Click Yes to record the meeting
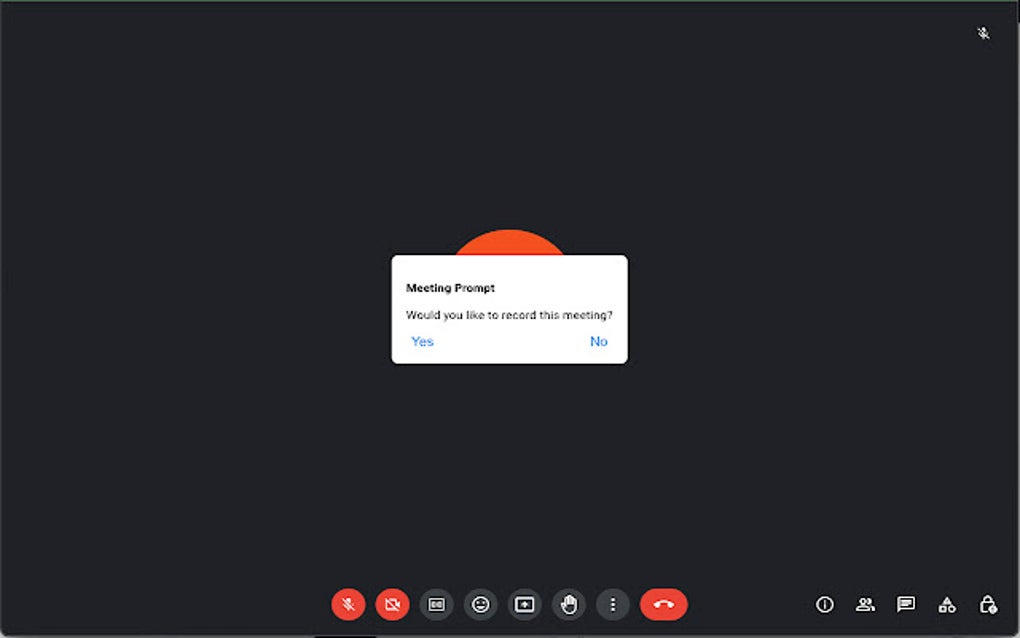The width and height of the screenshot is (1020, 638). point(422,341)
